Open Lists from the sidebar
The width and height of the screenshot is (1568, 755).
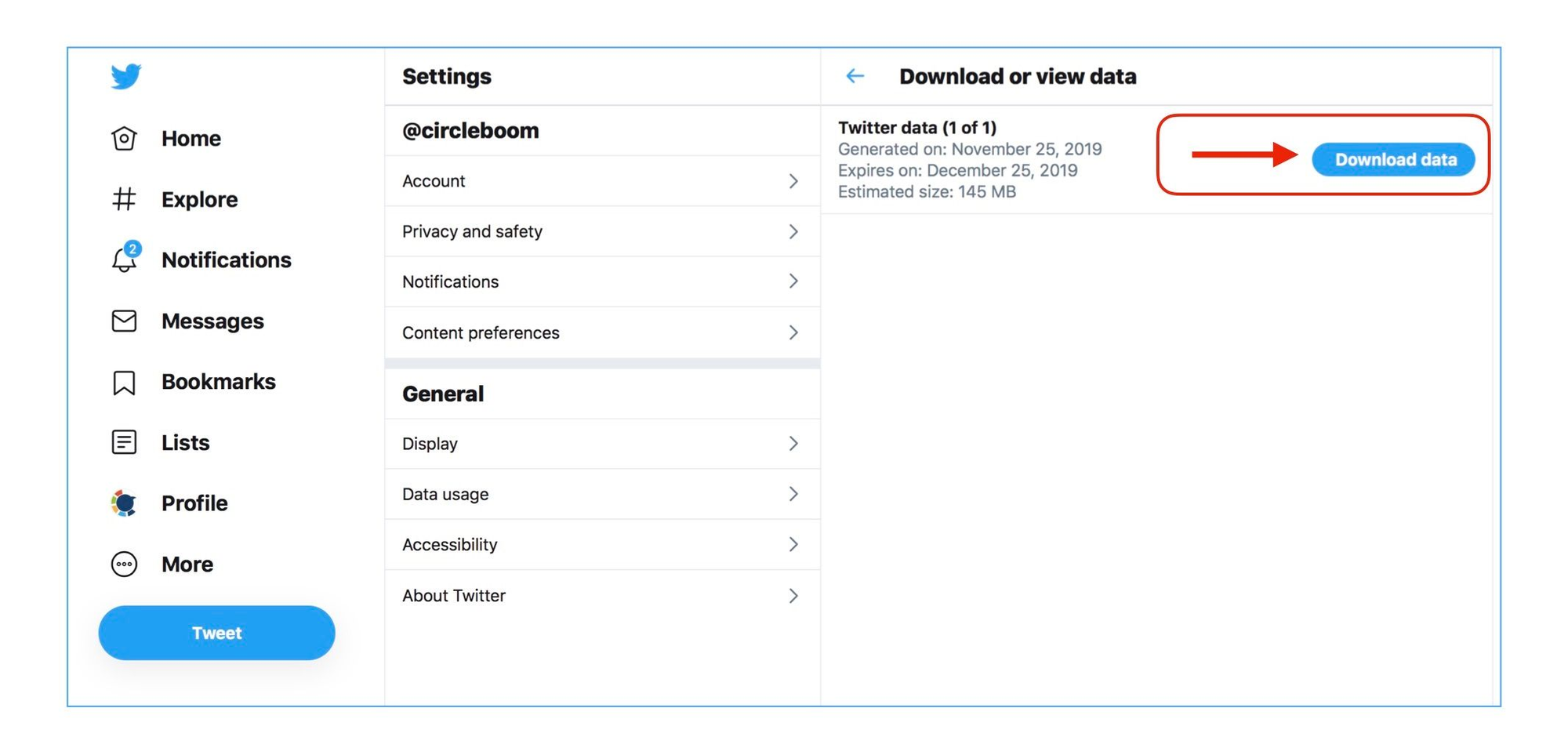123,442
